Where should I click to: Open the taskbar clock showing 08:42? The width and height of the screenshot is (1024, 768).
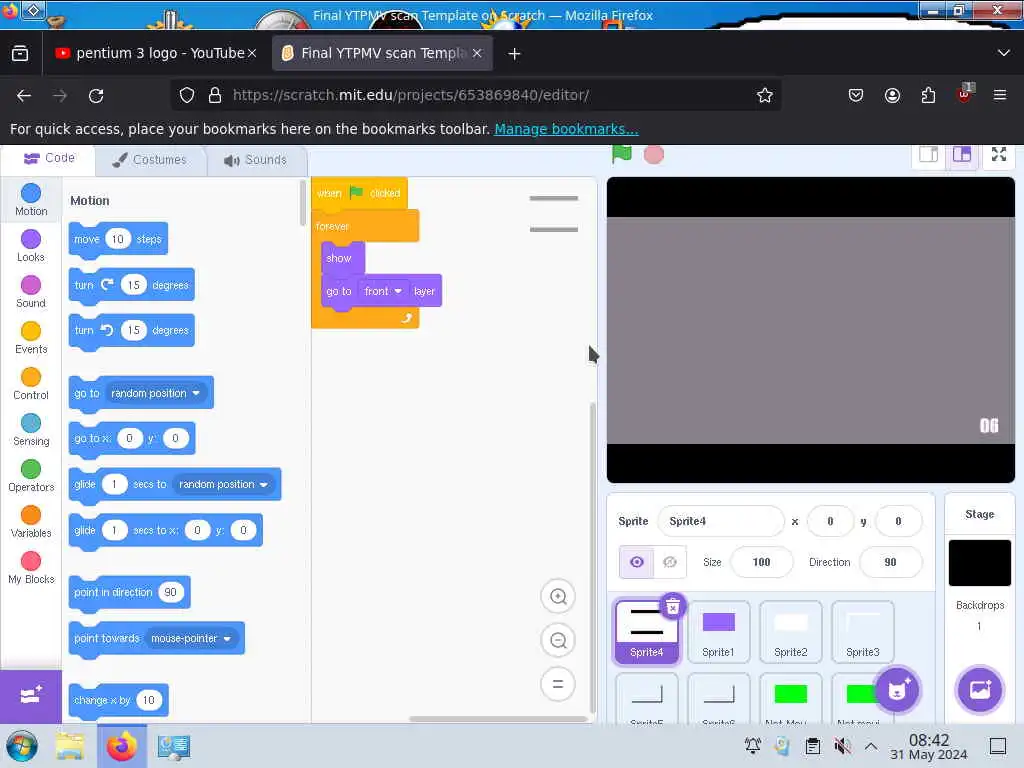click(929, 746)
